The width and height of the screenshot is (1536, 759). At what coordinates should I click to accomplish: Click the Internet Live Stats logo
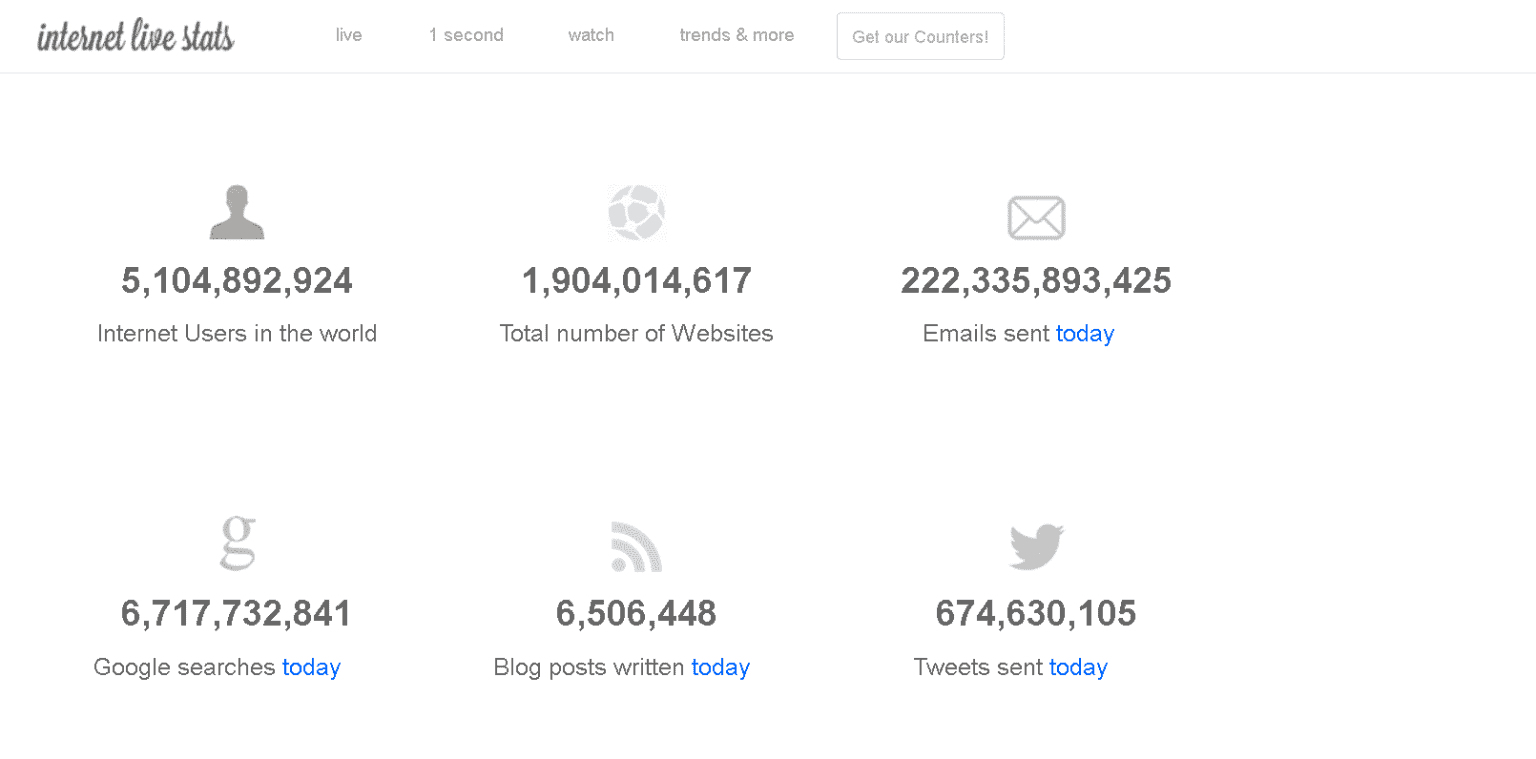(x=136, y=37)
